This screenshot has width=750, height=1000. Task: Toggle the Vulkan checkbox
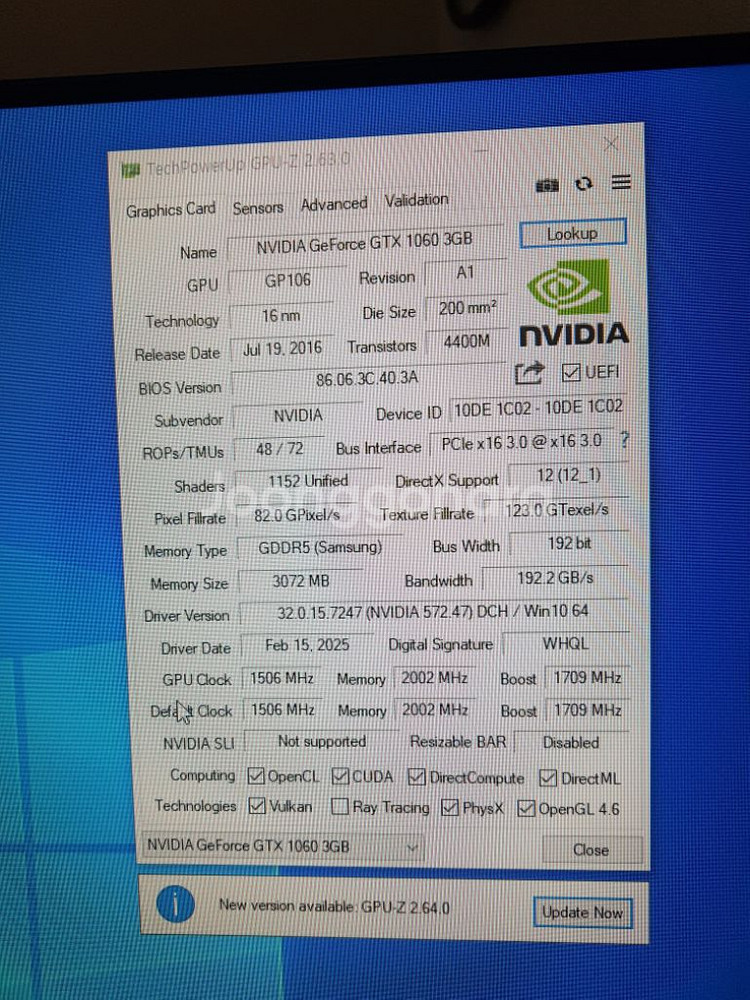click(257, 806)
